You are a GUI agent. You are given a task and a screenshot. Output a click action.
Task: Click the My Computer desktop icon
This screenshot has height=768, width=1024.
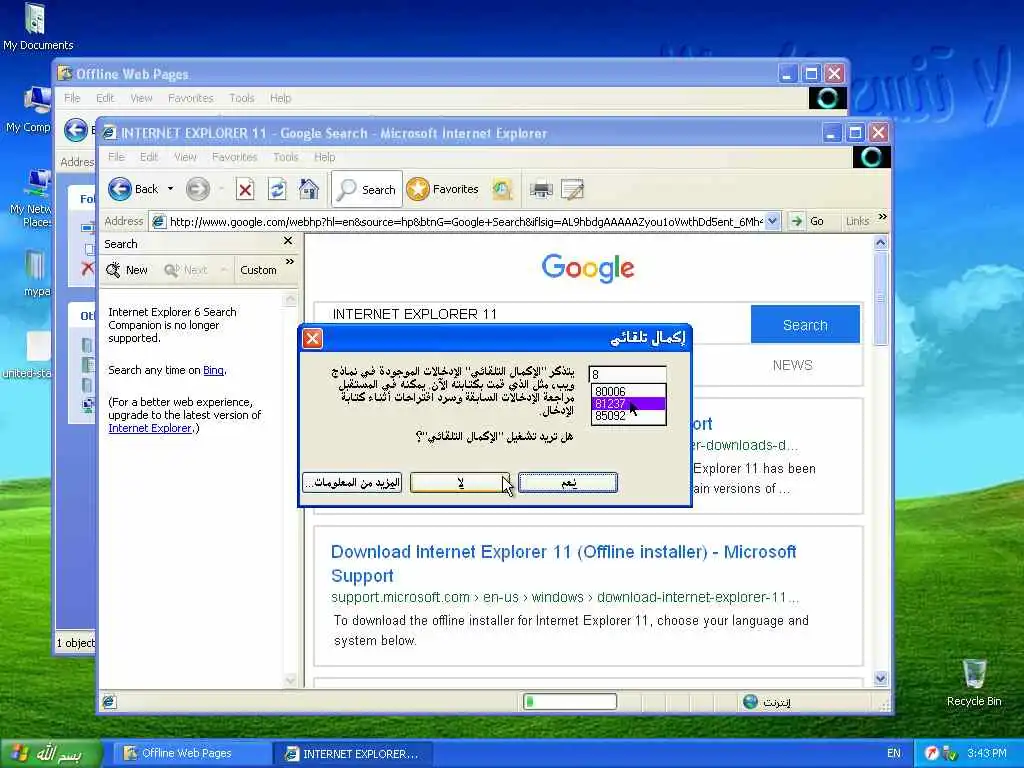29,110
